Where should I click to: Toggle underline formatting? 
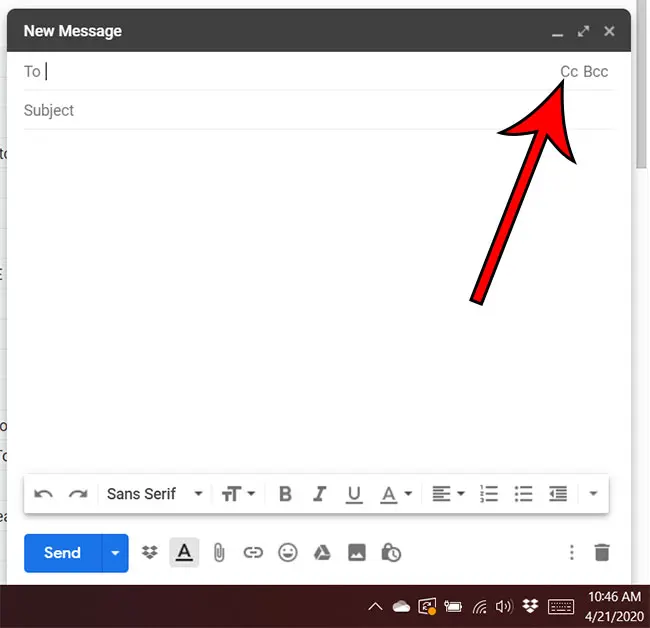pos(353,494)
